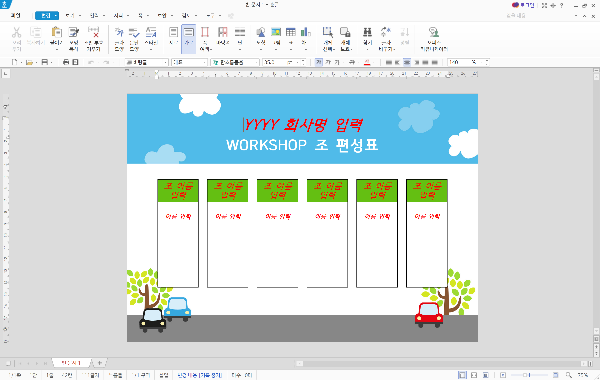
Task: Click the Replace text icon
Action: [386, 33]
